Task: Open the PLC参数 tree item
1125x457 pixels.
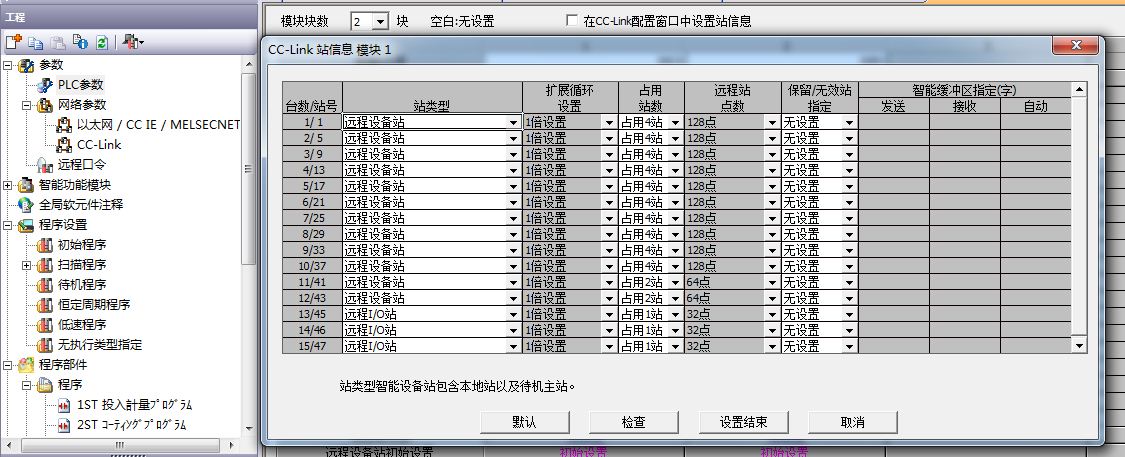Action: [80, 85]
